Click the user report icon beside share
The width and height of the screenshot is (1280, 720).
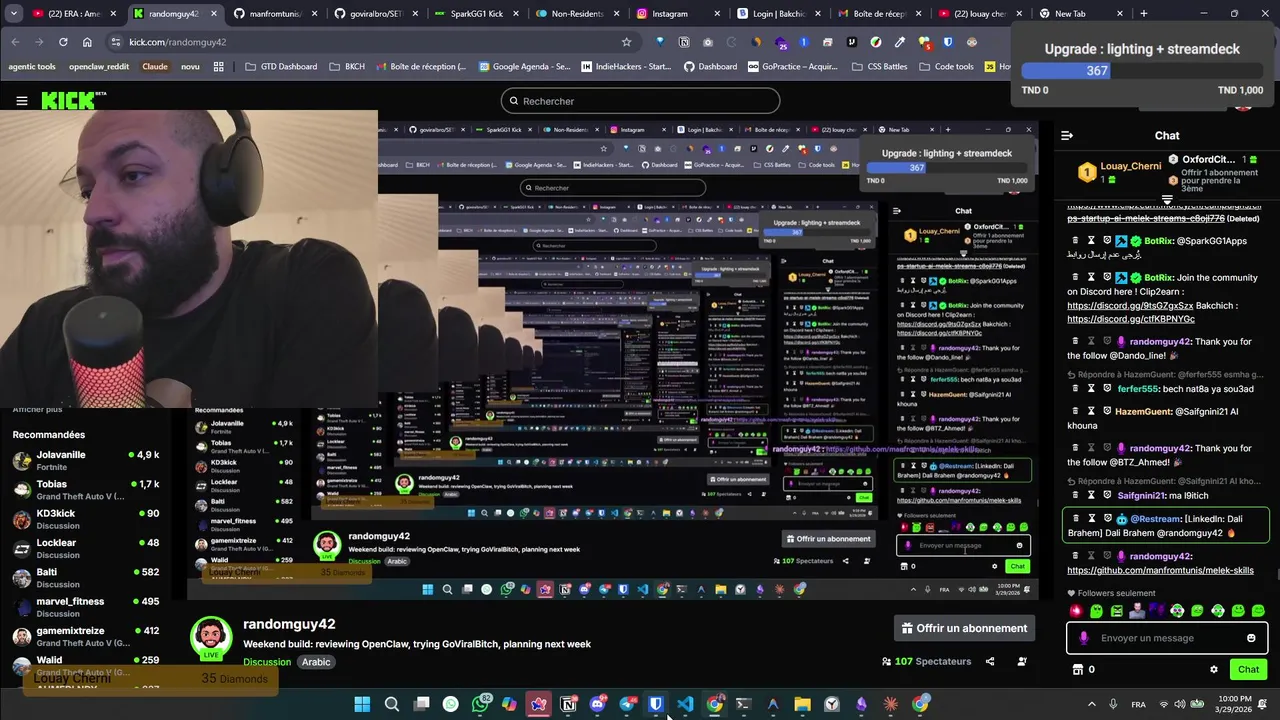click(x=1022, y=661)
